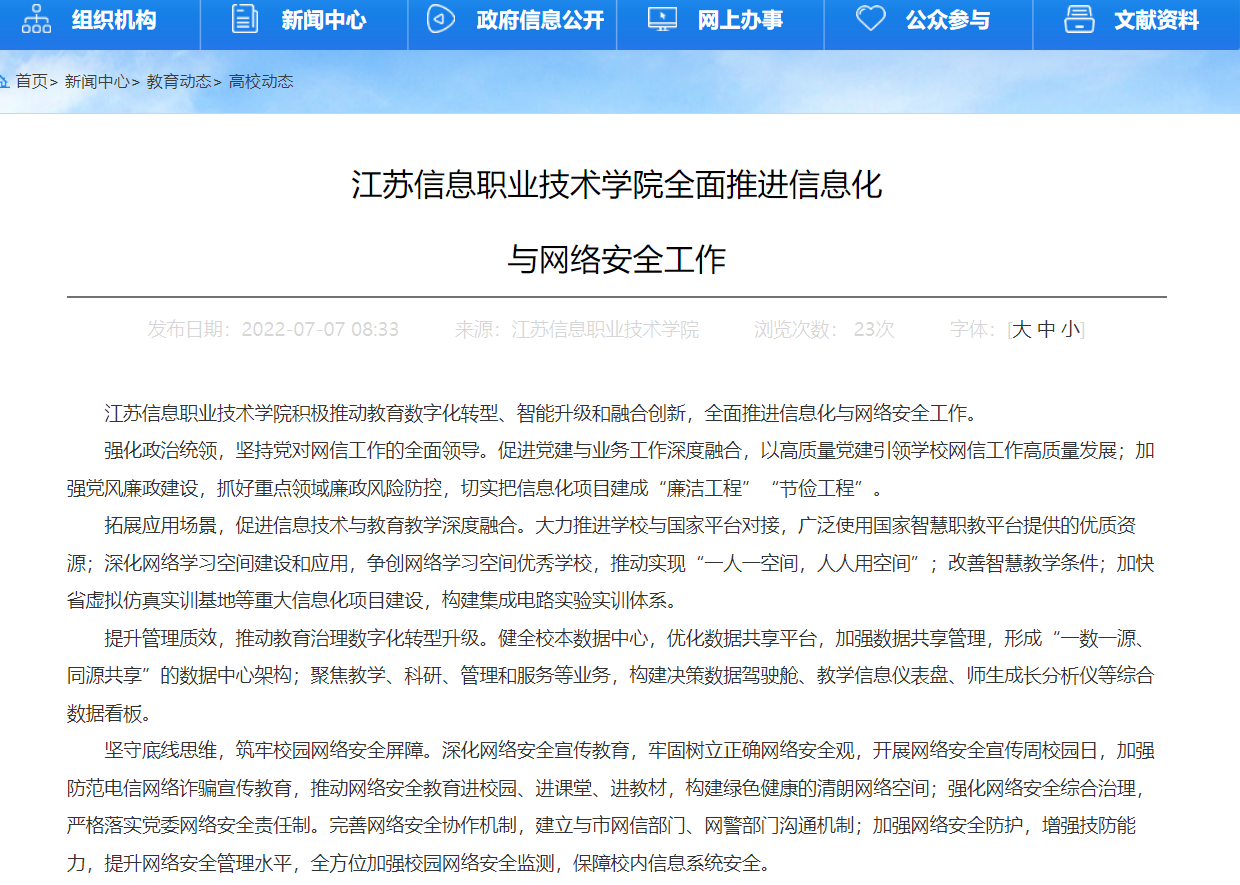Click paragraph starting 坚守底线思维
This screenshot has width=1240, height=885.
(611, 806)
